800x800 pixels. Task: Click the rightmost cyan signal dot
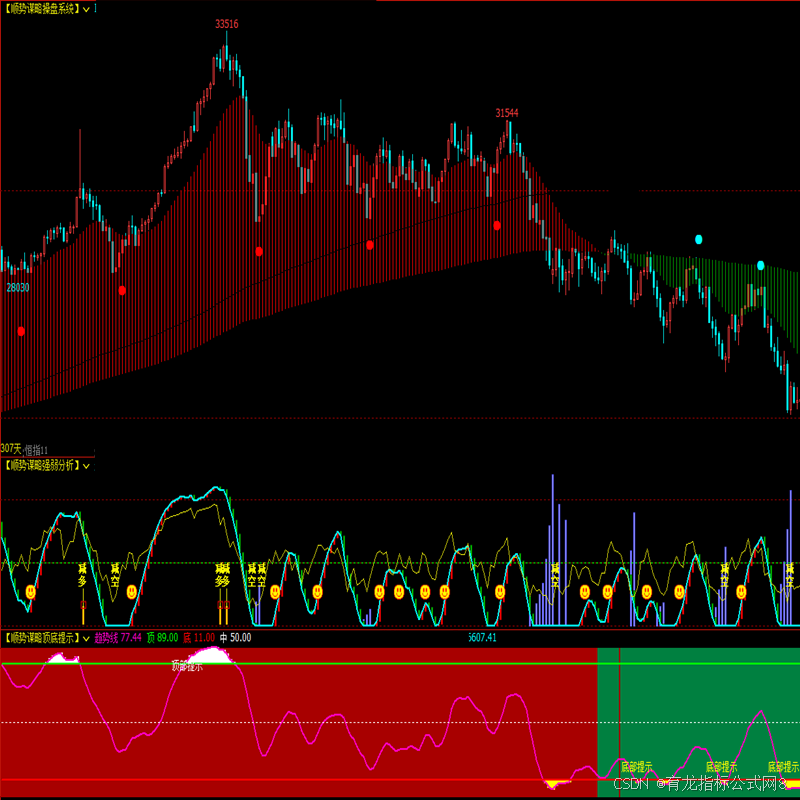click(x=761, y=265)
